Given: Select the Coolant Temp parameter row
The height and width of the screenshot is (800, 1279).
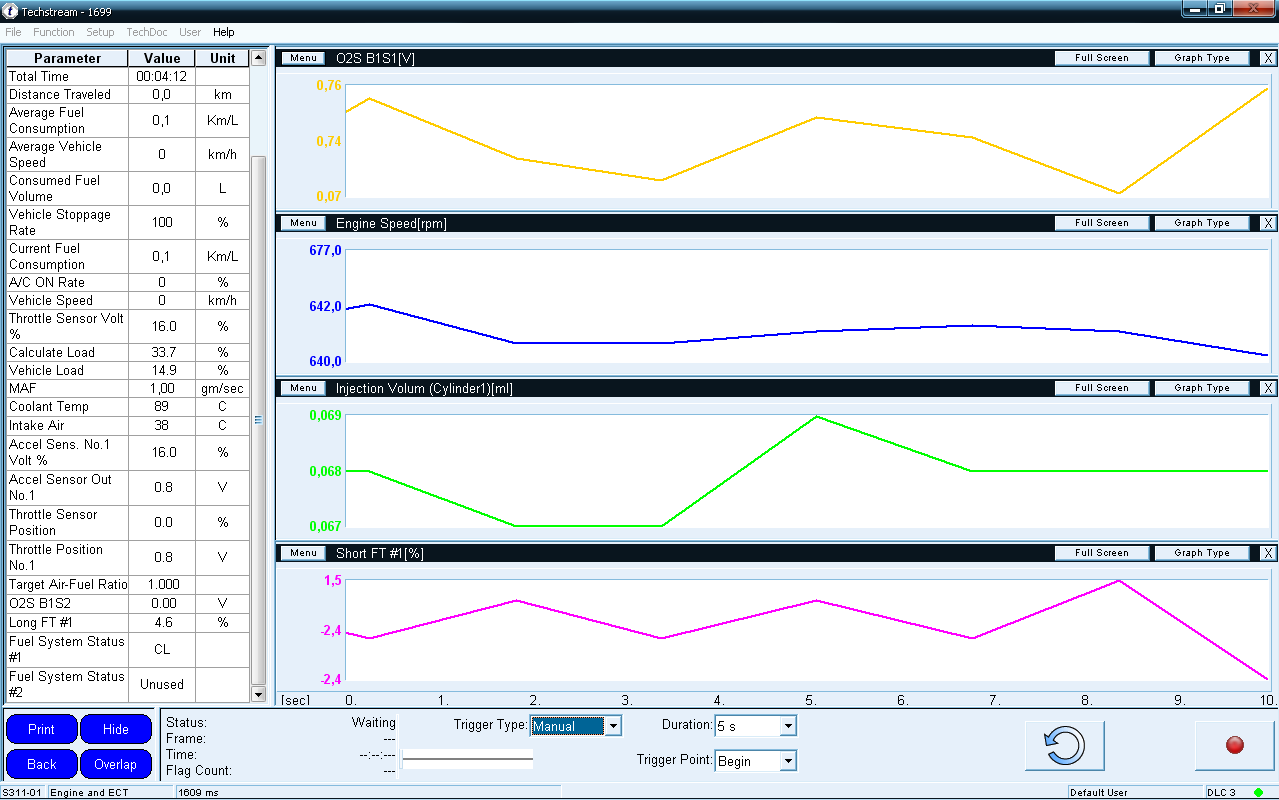Looking at the screenshot, I should click(128, 407).
